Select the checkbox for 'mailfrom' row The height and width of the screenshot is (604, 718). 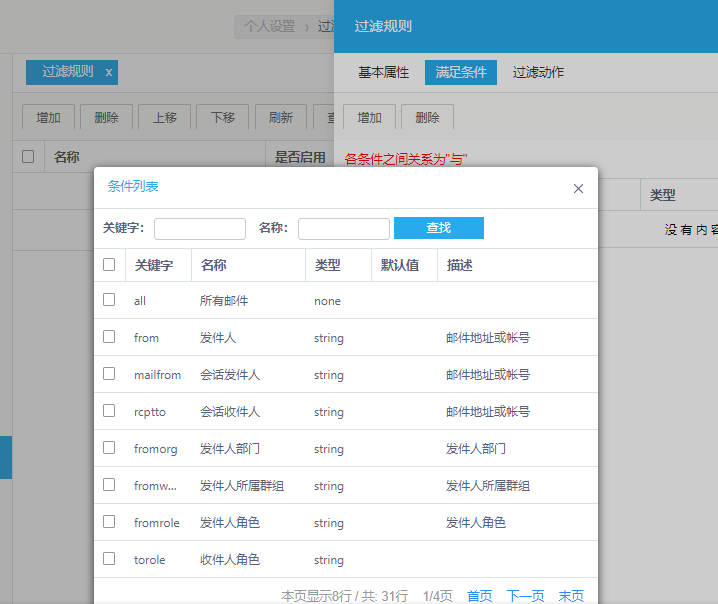pyautogui.click(x=109, y=374)
